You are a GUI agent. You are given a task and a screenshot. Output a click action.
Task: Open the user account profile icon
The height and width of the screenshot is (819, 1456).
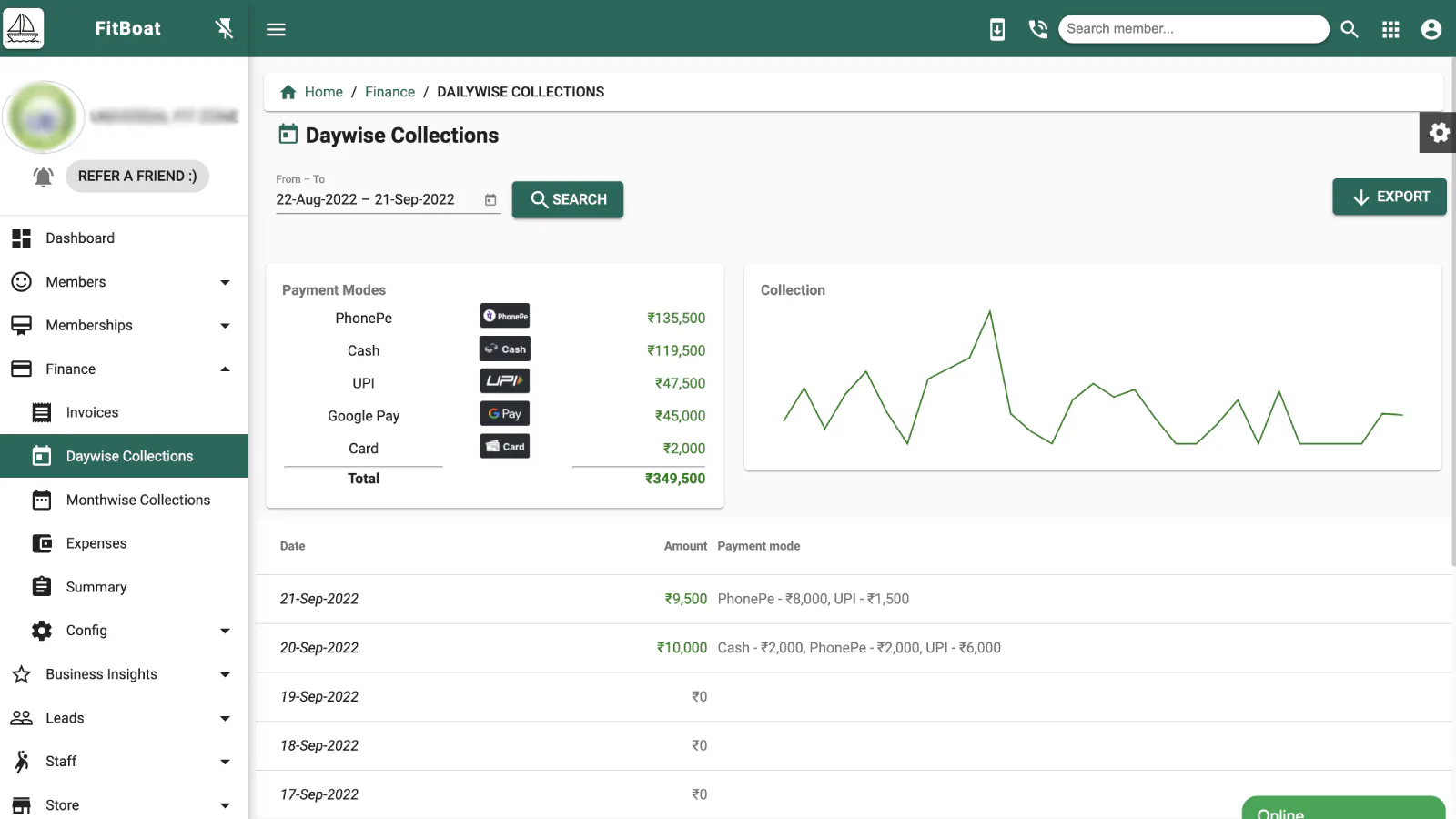(1431, 29)
